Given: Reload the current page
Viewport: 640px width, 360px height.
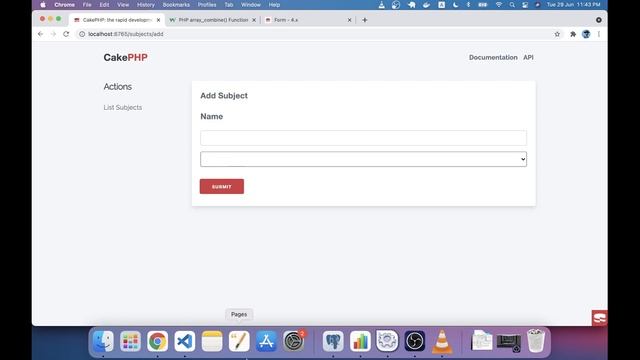Looking at the screenshot, I should coord(66,34).
